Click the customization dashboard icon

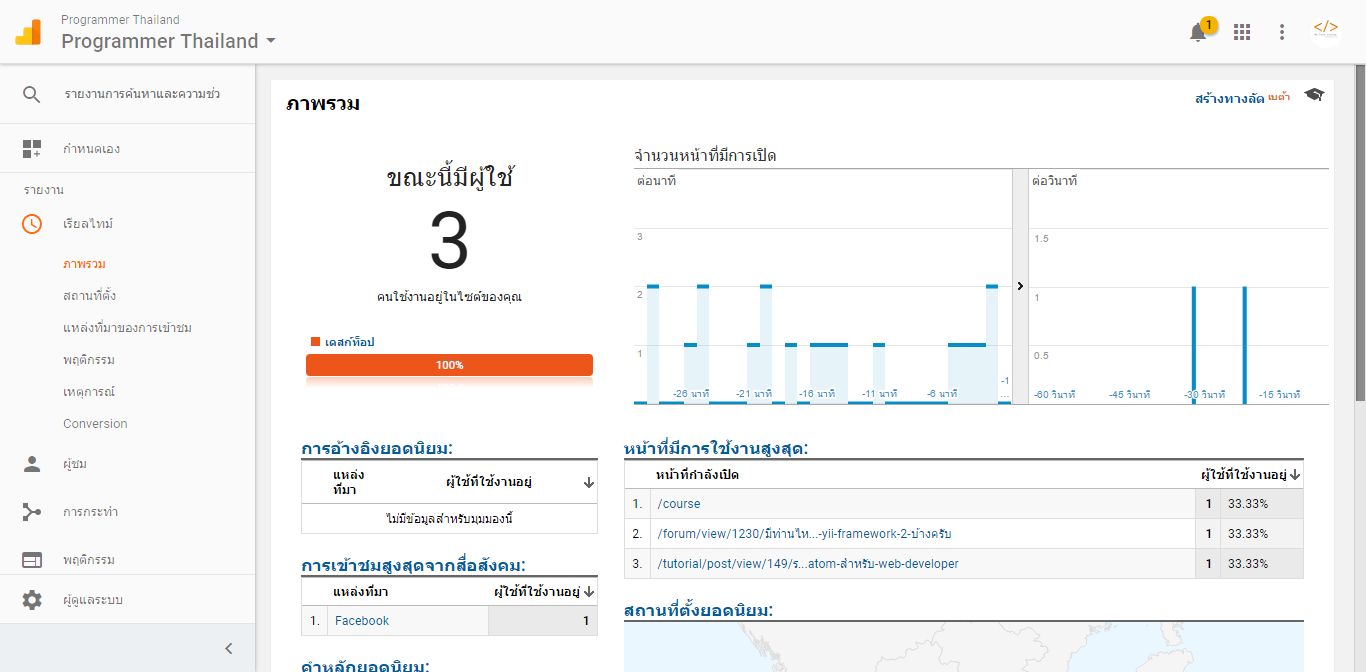(x=32, y=149)
